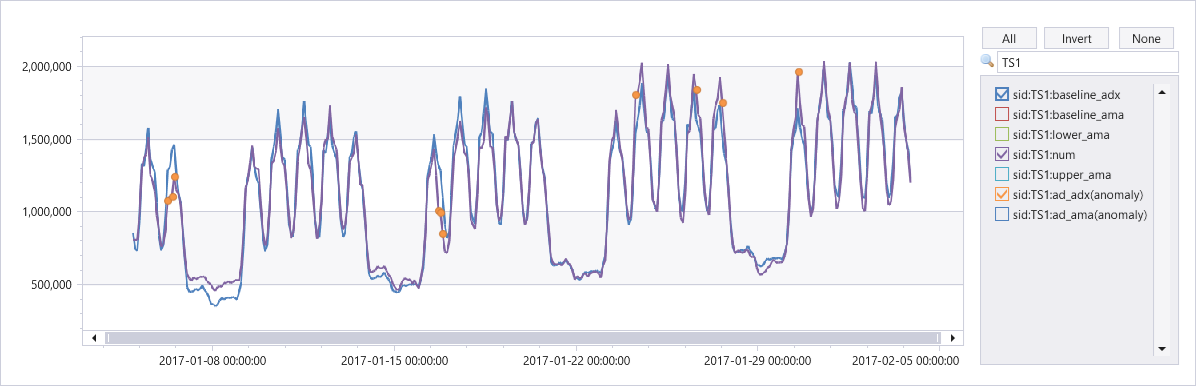Image resolution: width=1196 pixels, height=386 pixels.
Task: Click the 500,000 y-axis label
Action: (x=50, y=285)
